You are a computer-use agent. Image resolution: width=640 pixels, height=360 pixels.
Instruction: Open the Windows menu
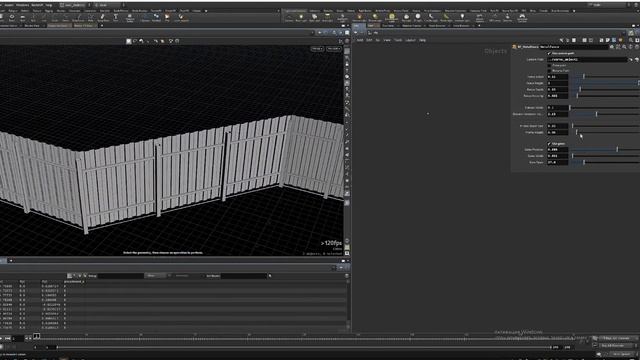tap(22, 5)
